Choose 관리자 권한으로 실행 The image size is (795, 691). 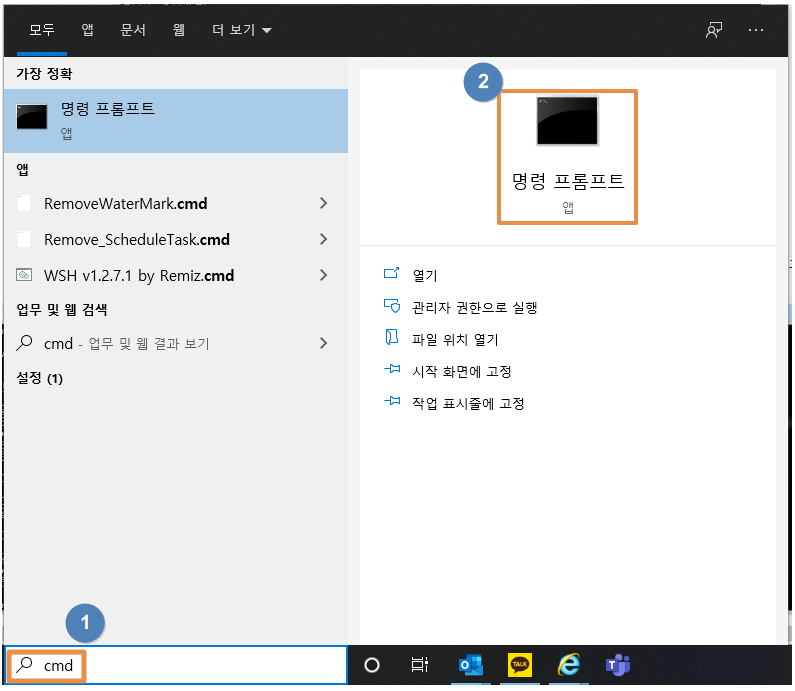point(475,307)
